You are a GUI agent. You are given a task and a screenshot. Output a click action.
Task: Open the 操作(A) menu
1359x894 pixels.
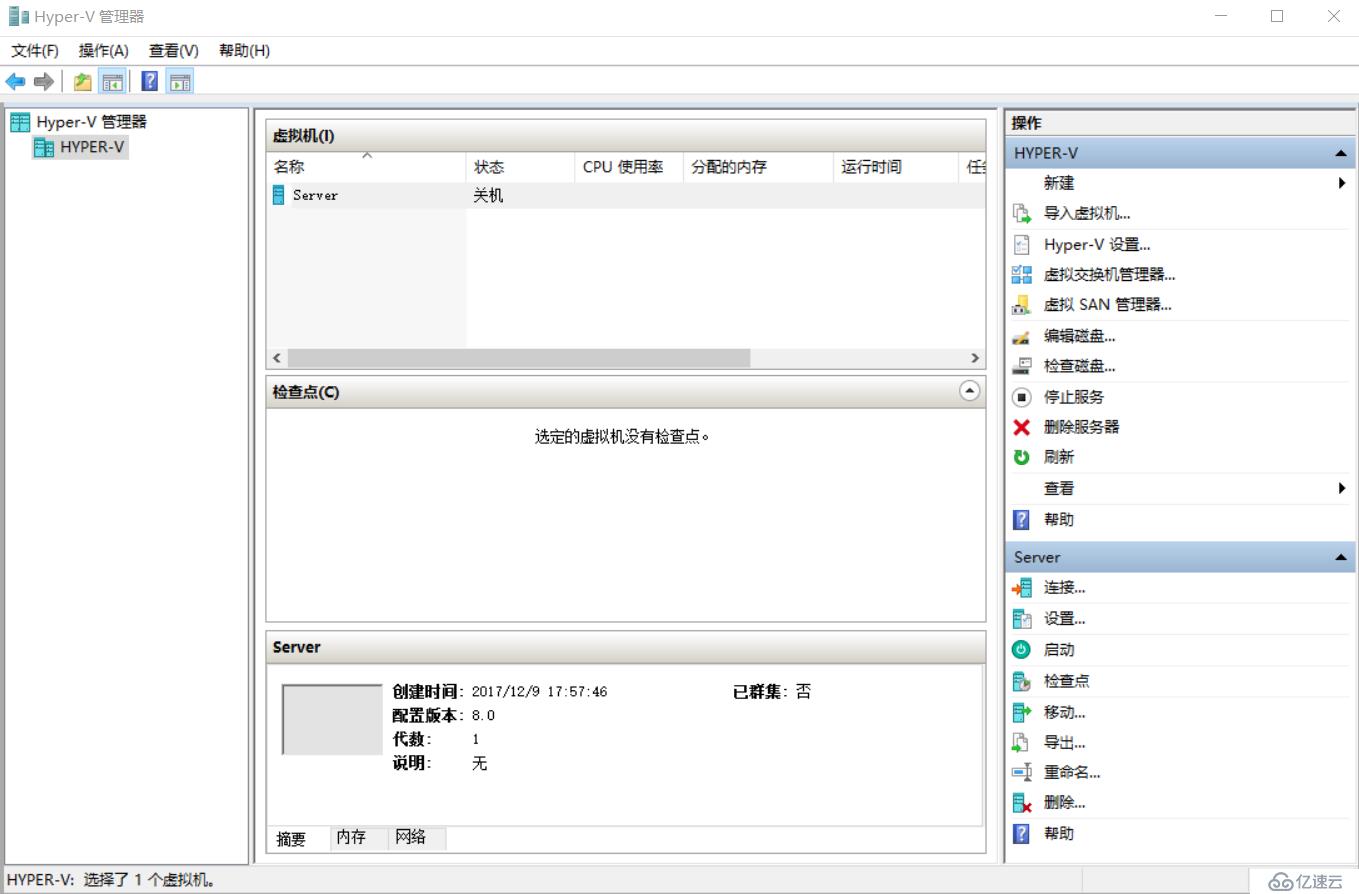pyautogui.click(x=104, y=51)
